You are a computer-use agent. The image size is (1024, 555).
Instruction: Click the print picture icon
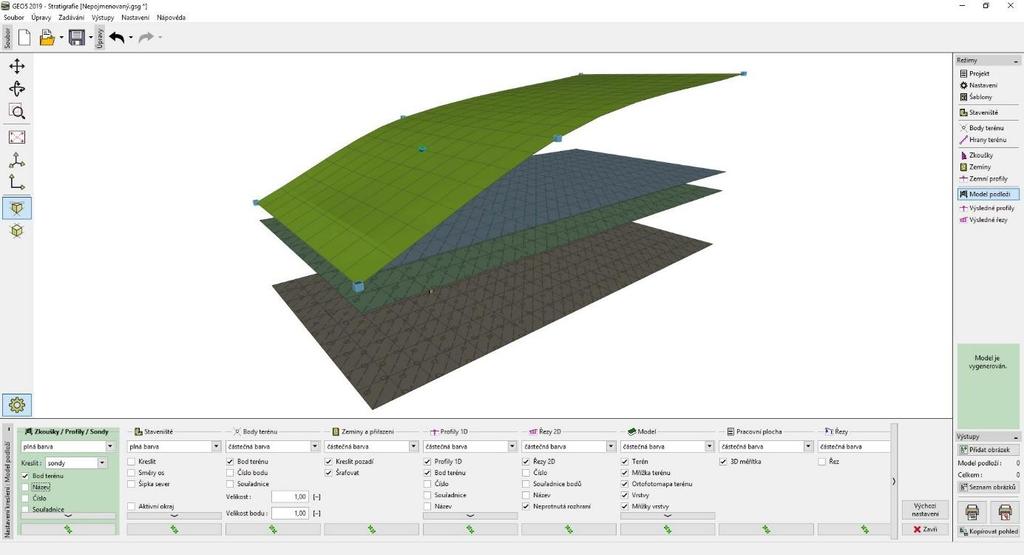tap(972, 511)
